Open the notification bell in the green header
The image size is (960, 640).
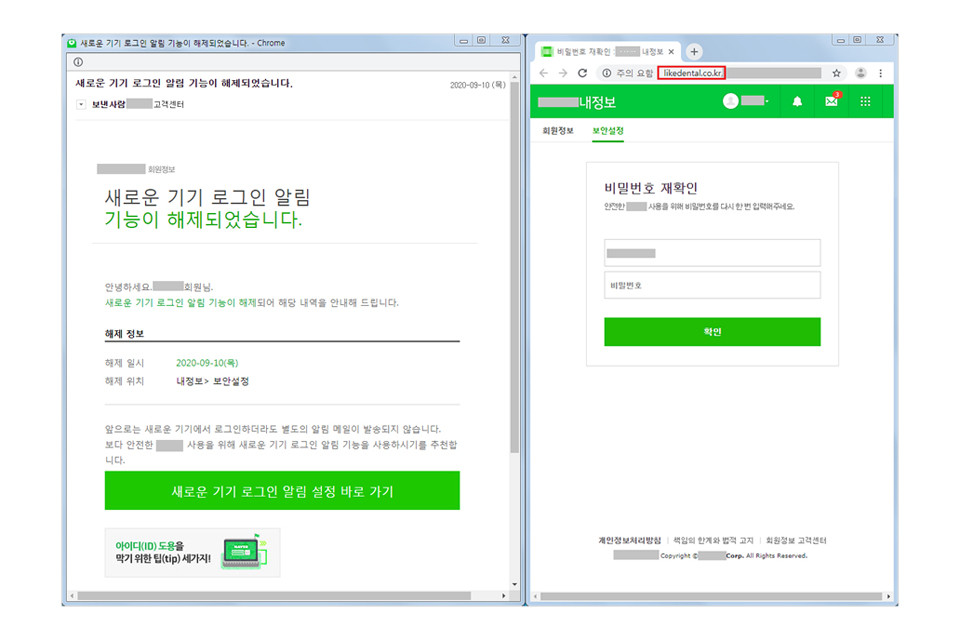797,101
